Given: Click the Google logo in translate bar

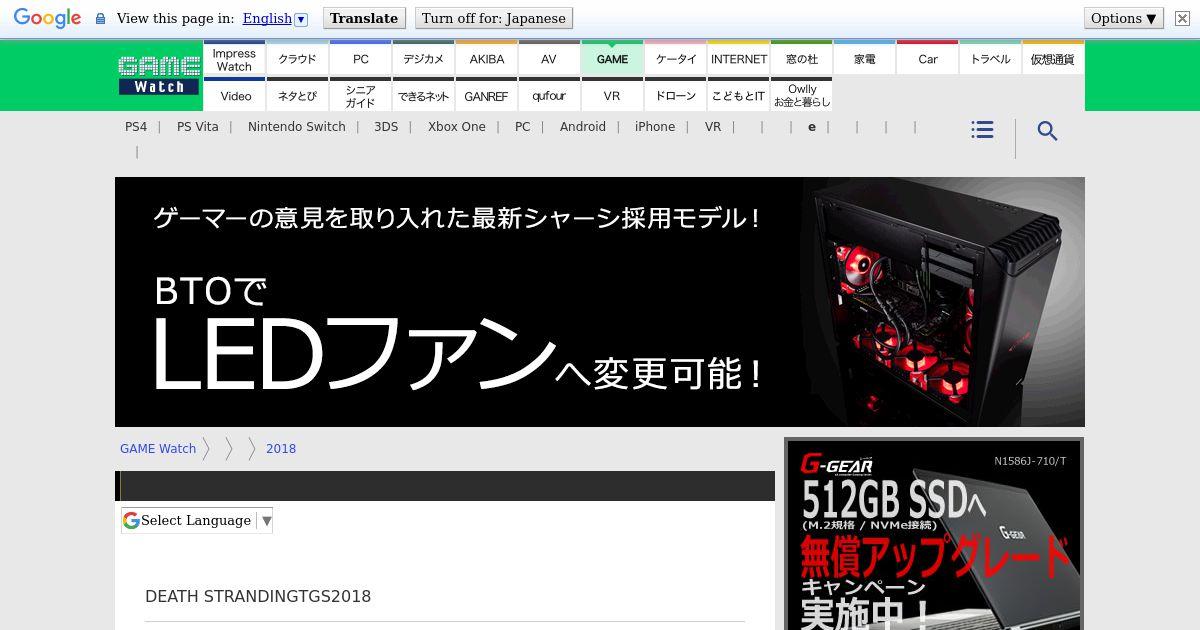Looking at the screenshot, I should pos(47,18).
